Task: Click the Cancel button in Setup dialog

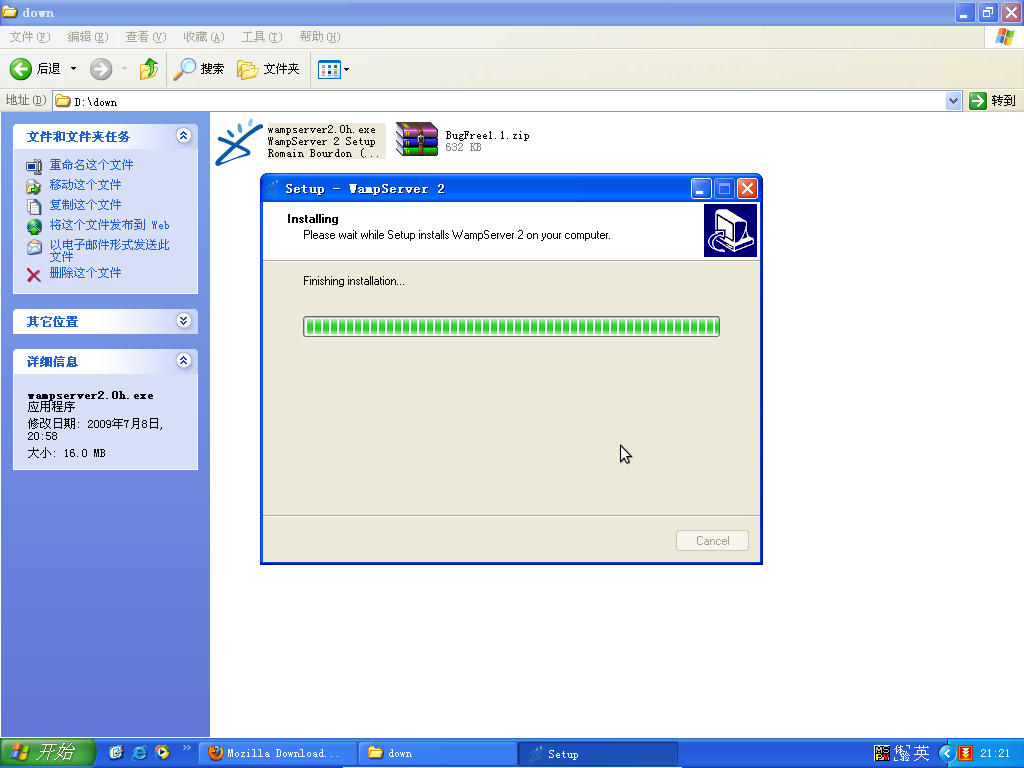Action: 712,541
